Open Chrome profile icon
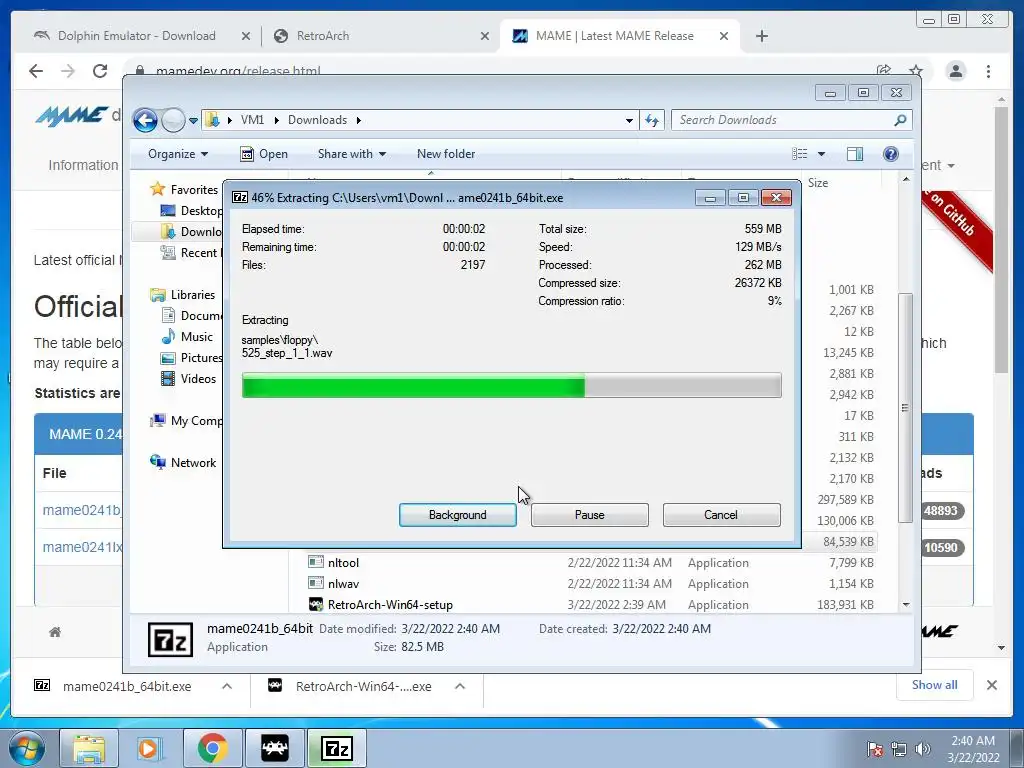1024x768 pixels. 956,71
